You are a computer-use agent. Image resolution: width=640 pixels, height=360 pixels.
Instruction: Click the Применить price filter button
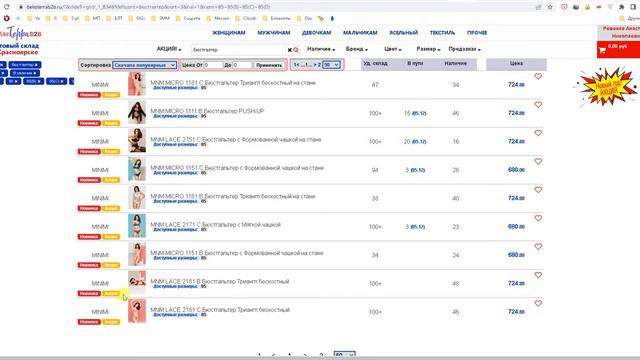coord(269,65)
